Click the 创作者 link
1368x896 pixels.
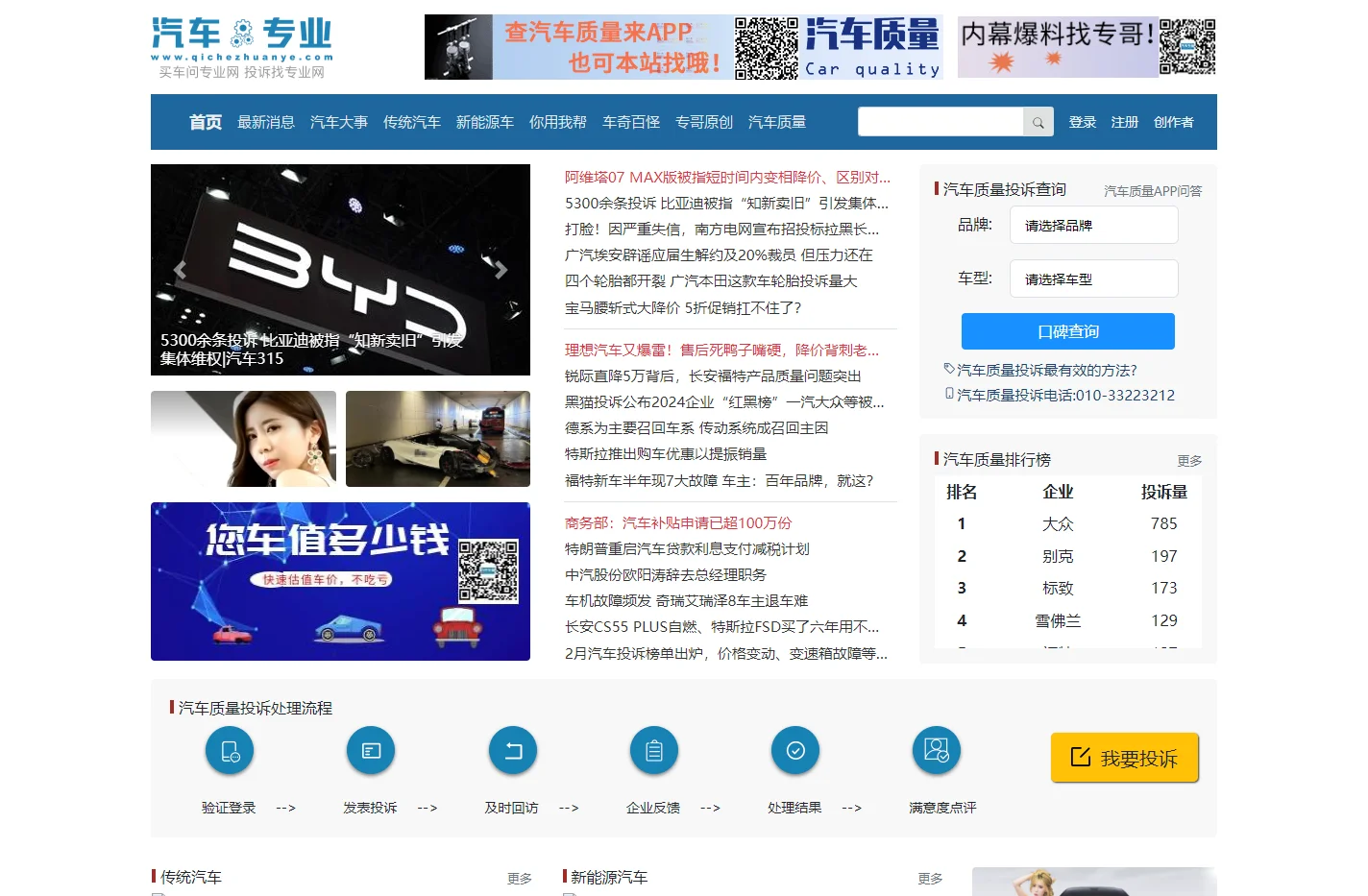1174,122
